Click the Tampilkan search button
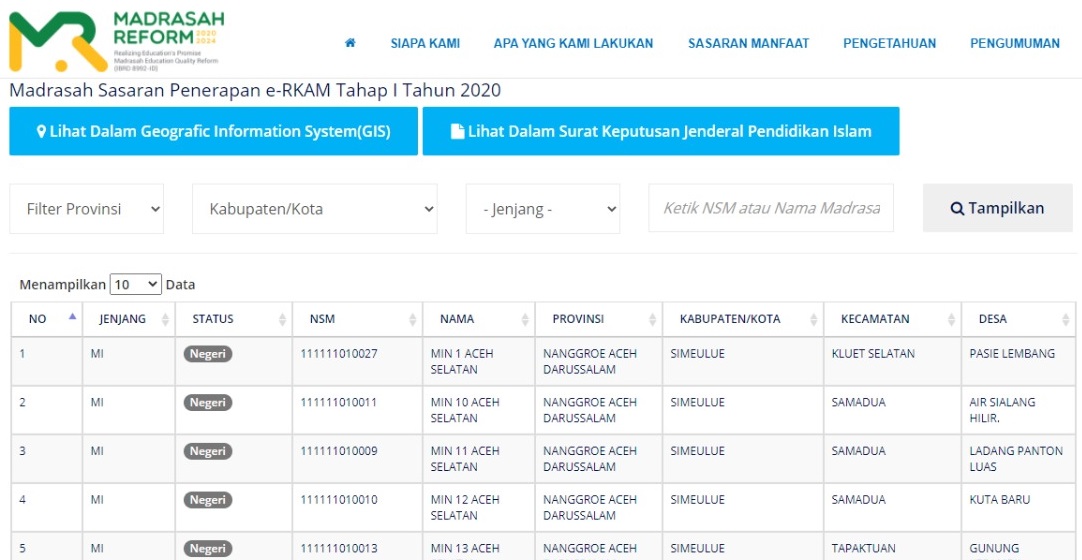This screenshot has width=1082, height=560. (x=998, y=208)
